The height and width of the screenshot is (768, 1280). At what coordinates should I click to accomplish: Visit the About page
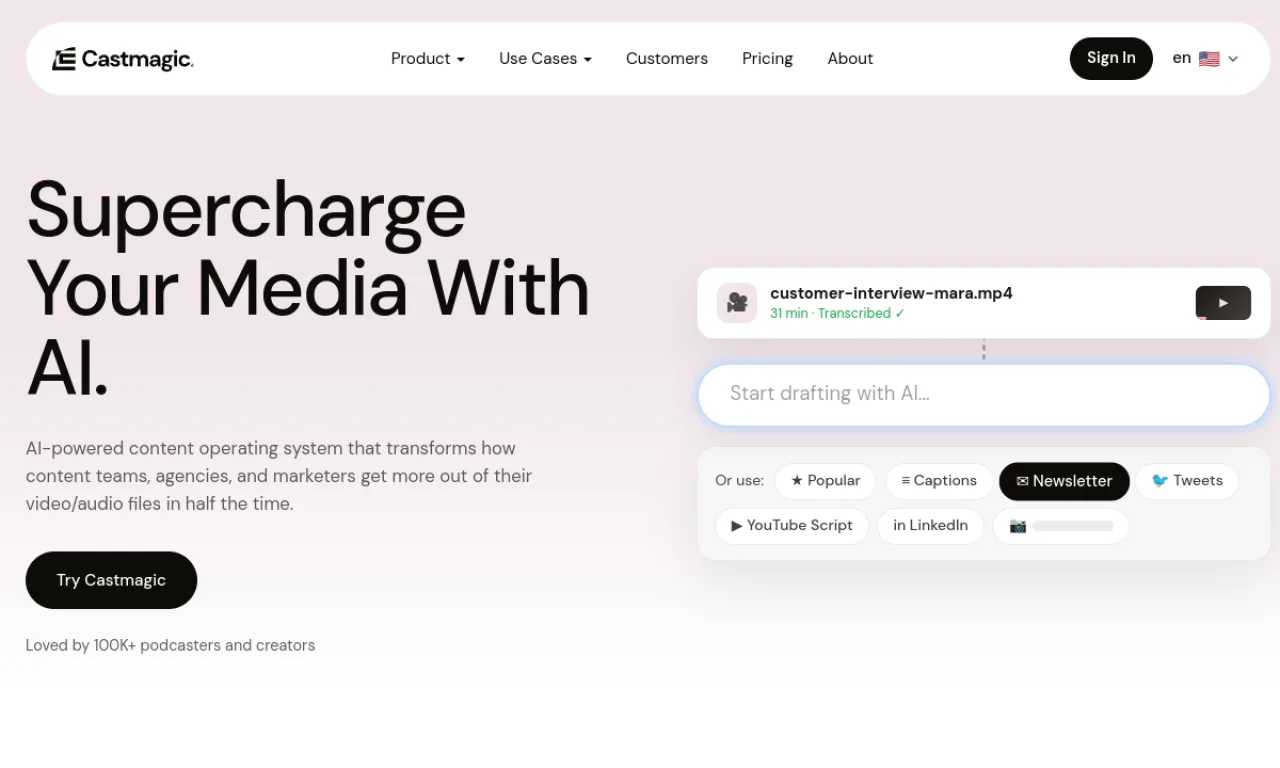tap(850, 59)
